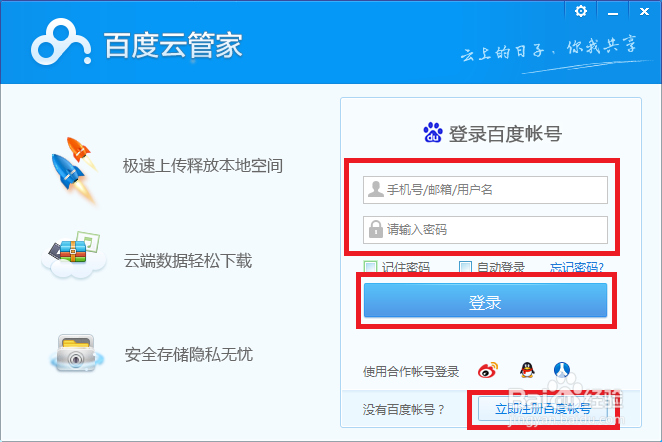Click the text 没有百度帐号?
The height and width of the screenshot is (442, 662).
[x=404, y=409]
